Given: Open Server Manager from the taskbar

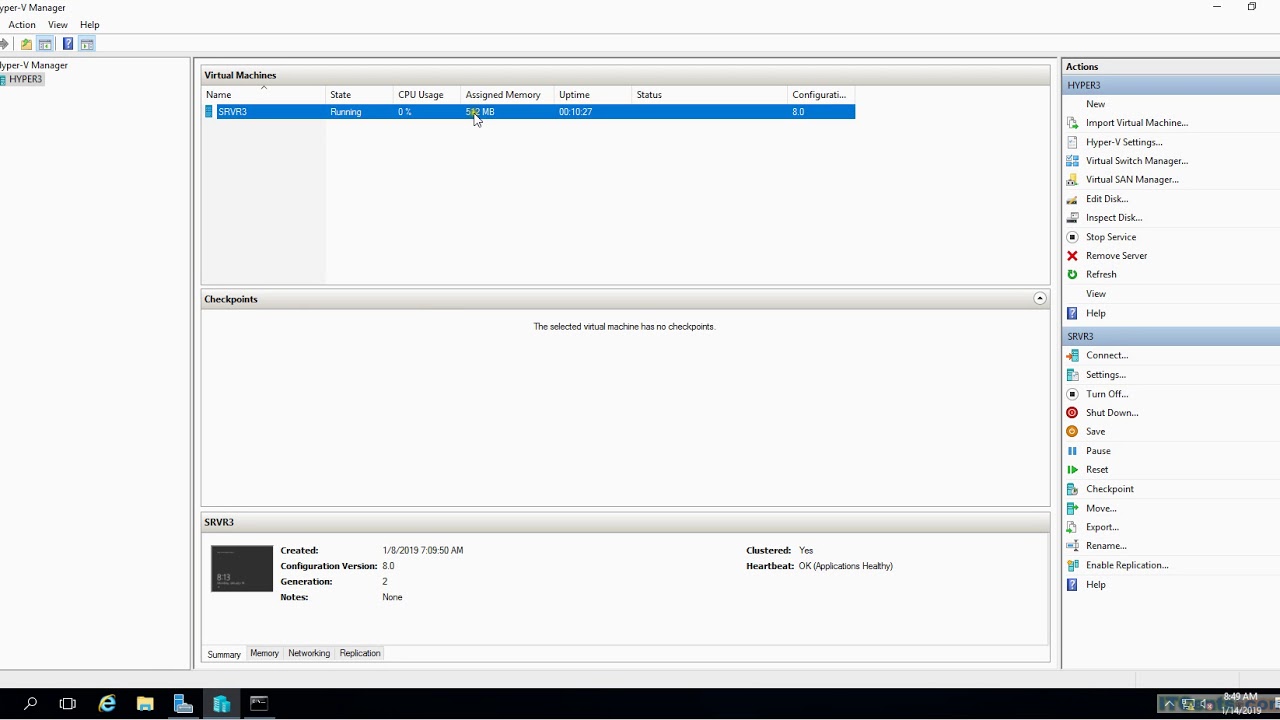Looking at the screenshot, I should pyautogui.click(x=183, y=704).
